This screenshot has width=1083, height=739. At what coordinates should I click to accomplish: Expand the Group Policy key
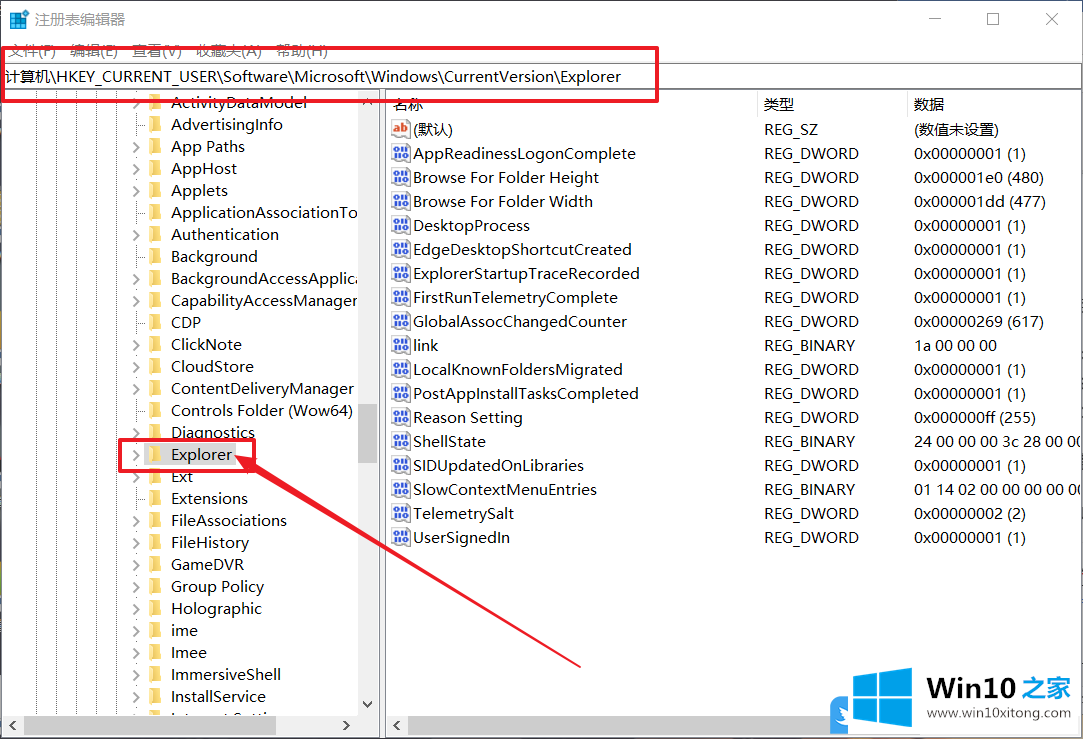(136, 586)
